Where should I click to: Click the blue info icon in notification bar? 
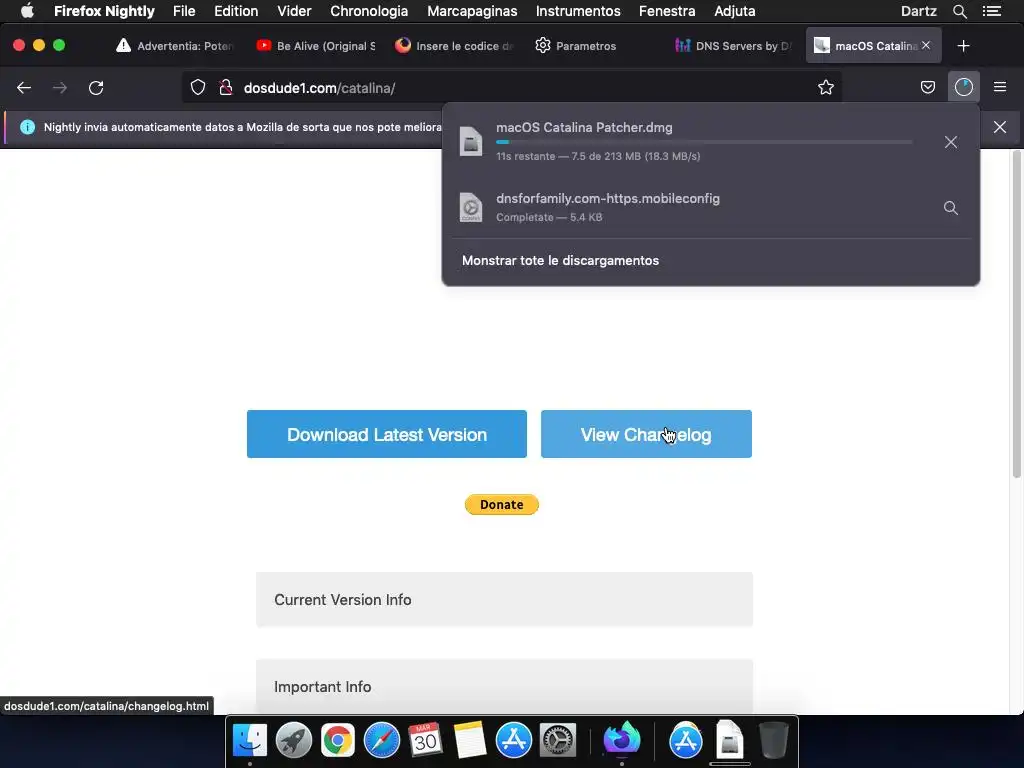click(27, 127)
